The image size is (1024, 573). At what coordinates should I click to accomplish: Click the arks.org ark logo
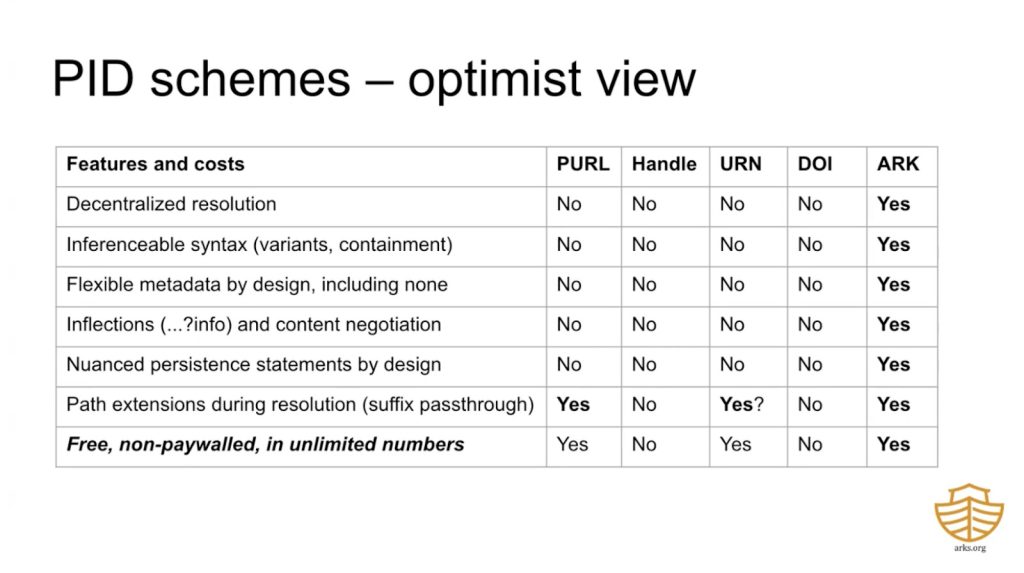968,512
